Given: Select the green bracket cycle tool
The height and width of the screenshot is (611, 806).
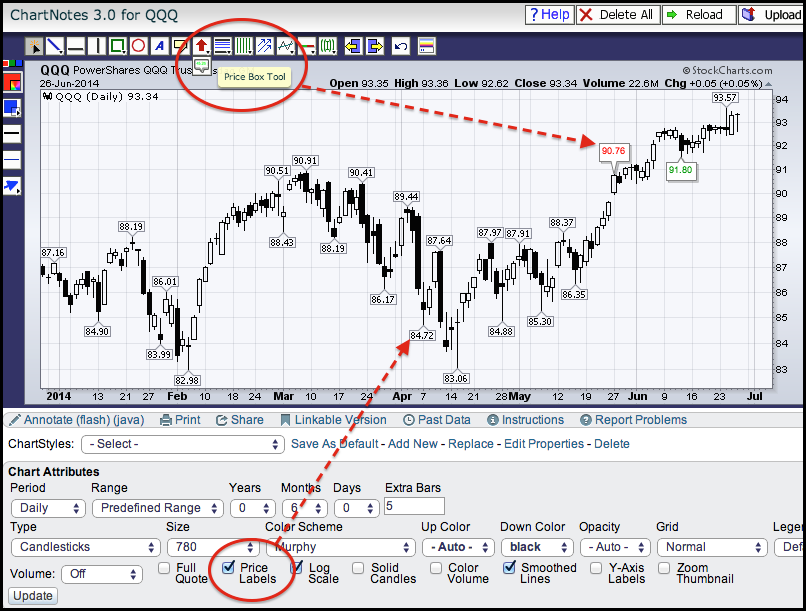Looking at the screenshot, I should [327, 46].
